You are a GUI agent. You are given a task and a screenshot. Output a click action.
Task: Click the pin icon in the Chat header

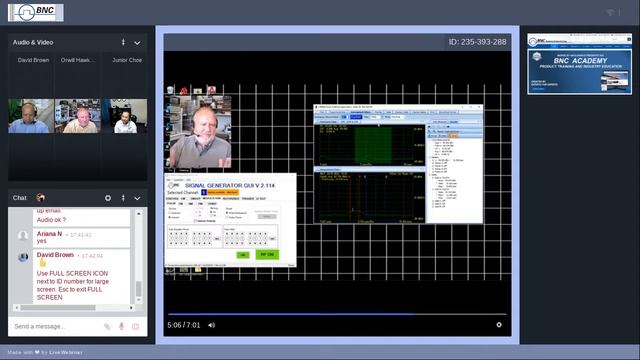tap(123, 198)
